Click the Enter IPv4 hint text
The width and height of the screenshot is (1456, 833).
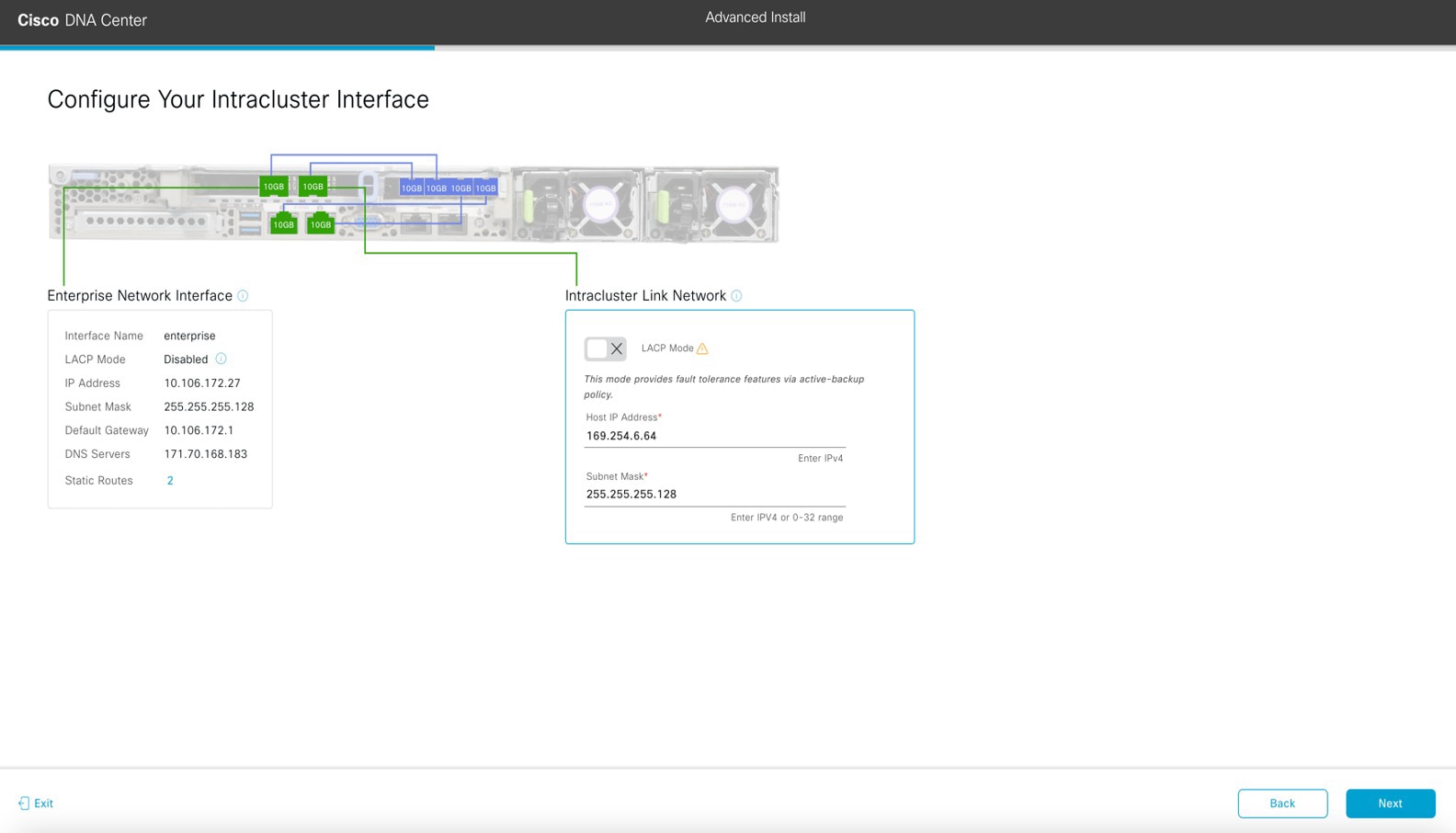tap(820, 458)
